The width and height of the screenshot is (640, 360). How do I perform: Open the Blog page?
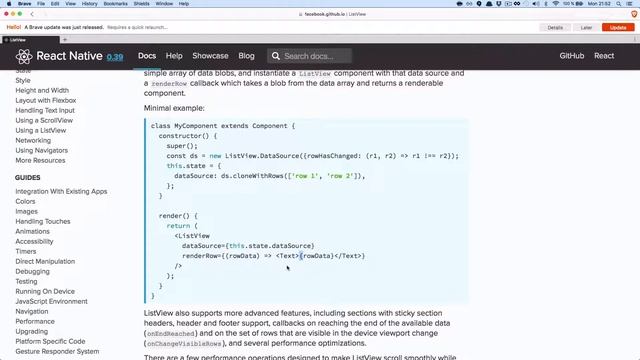[x=246, y=56]
